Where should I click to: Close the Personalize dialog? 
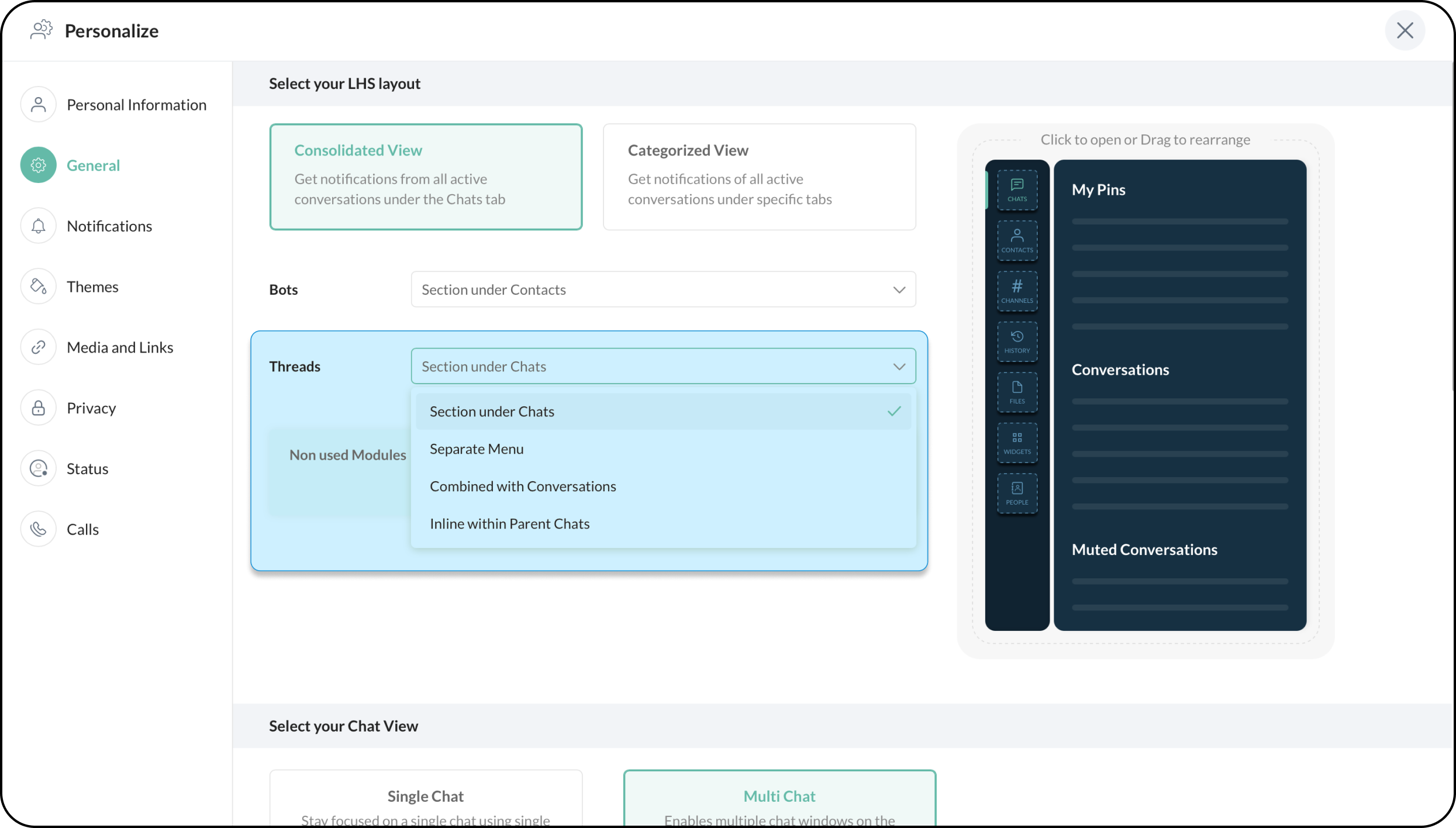click(x=1405, y=30)
